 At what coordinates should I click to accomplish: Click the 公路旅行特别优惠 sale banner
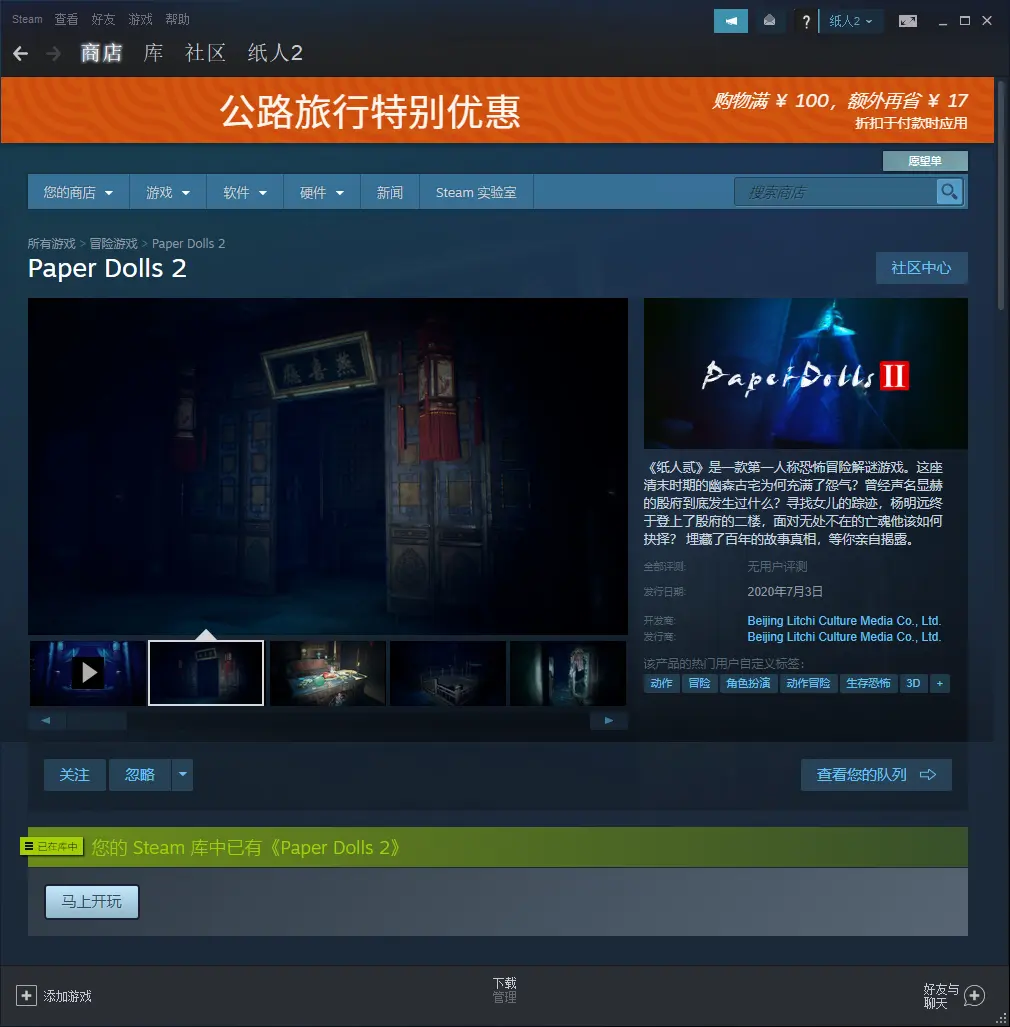497,110
